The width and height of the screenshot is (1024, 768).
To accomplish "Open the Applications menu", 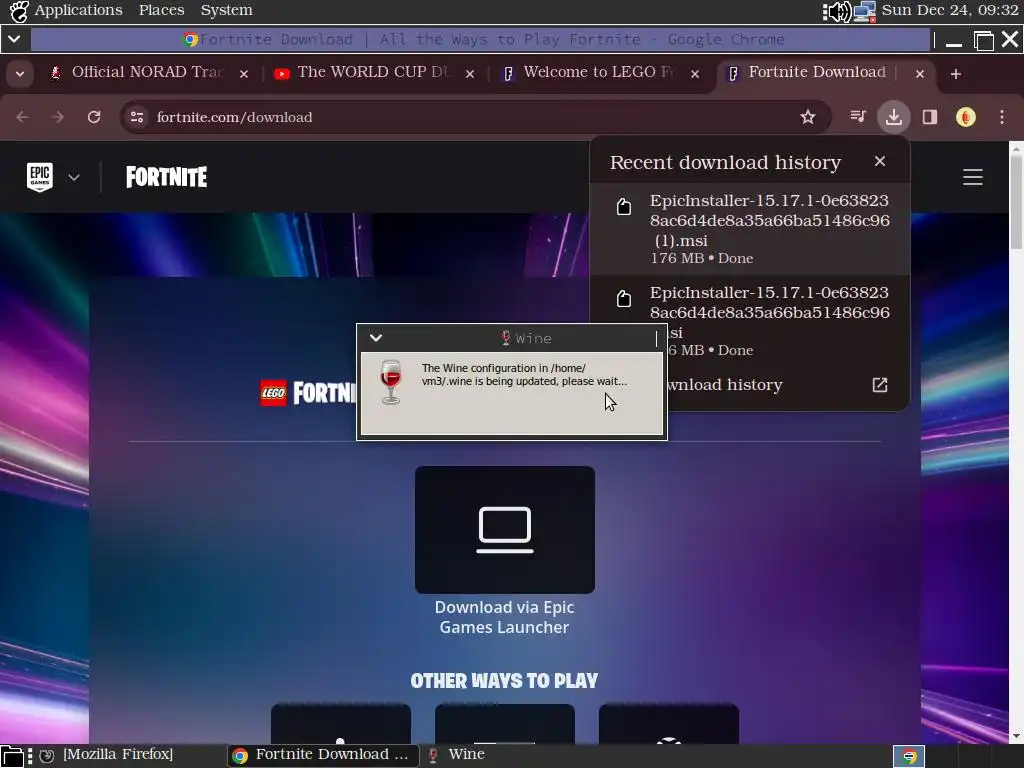I will coord(78,10).
